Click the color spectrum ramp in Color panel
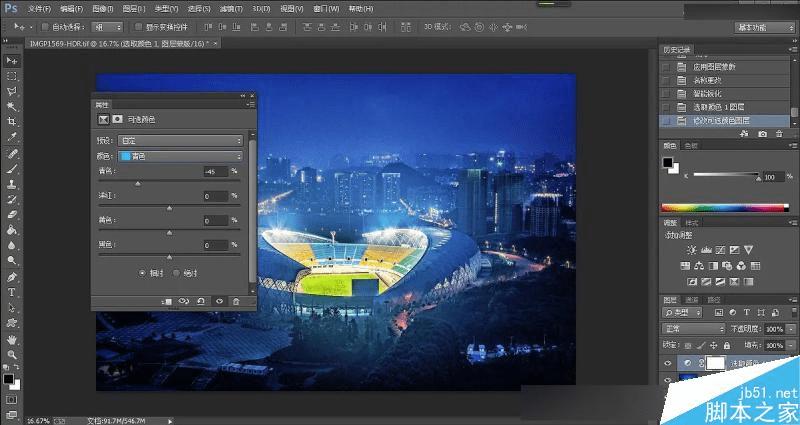 (x=725, y=208)
